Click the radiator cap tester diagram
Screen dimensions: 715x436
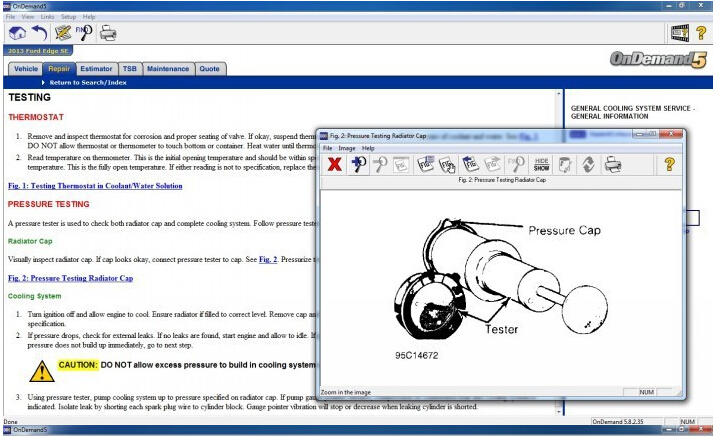501,278
